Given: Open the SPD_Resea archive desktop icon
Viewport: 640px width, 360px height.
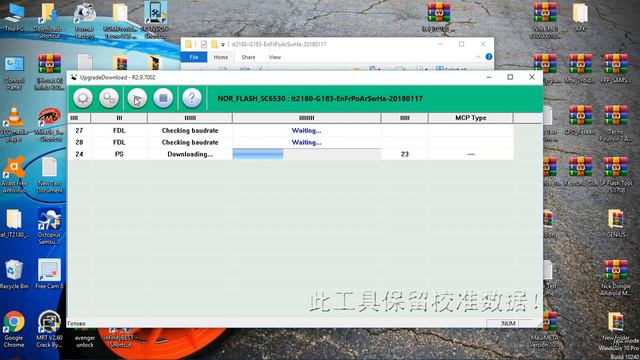Looking at the screenshot, I should [580, 120].
